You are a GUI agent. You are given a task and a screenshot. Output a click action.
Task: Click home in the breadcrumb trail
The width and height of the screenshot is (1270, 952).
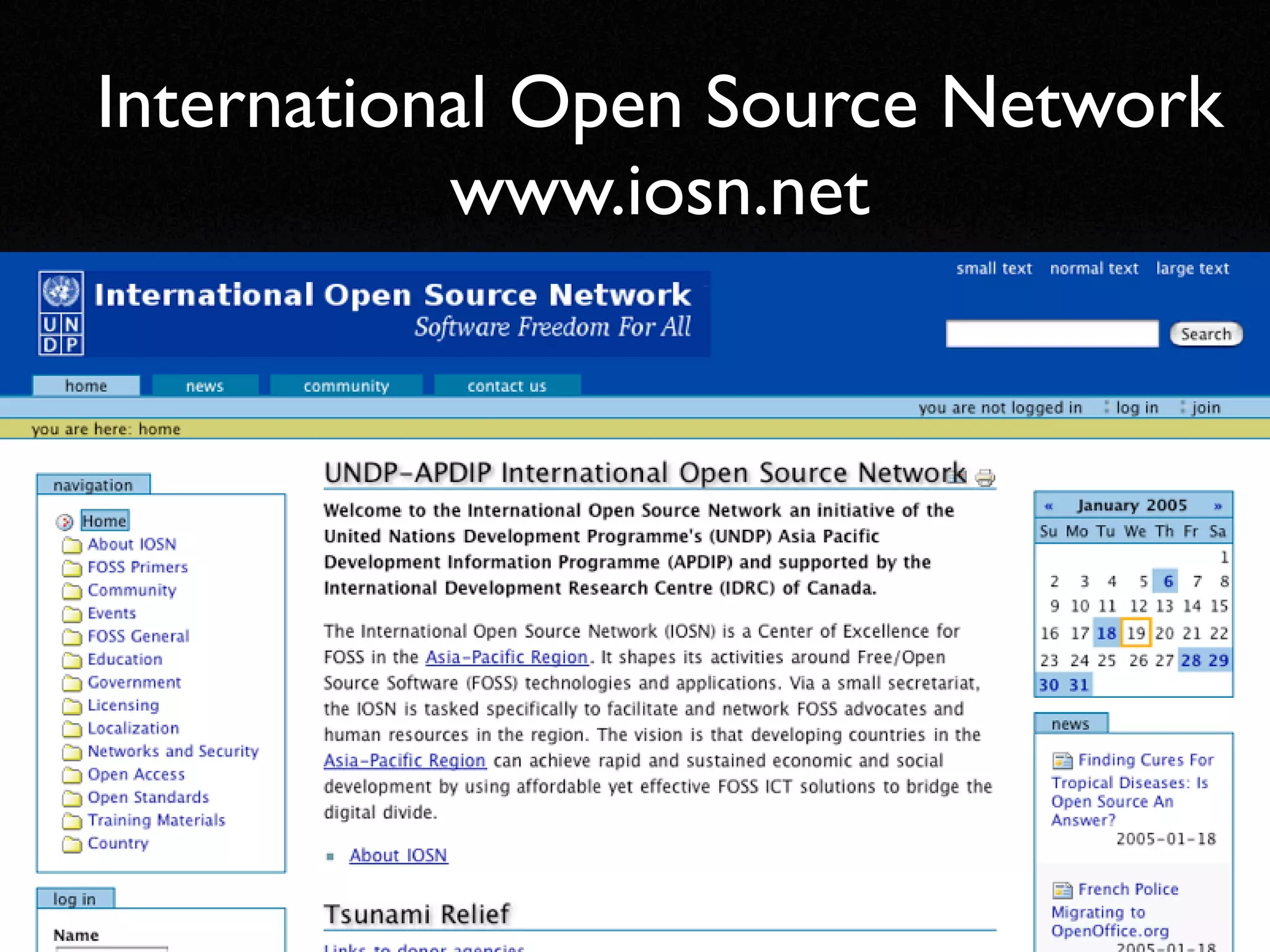159,429
